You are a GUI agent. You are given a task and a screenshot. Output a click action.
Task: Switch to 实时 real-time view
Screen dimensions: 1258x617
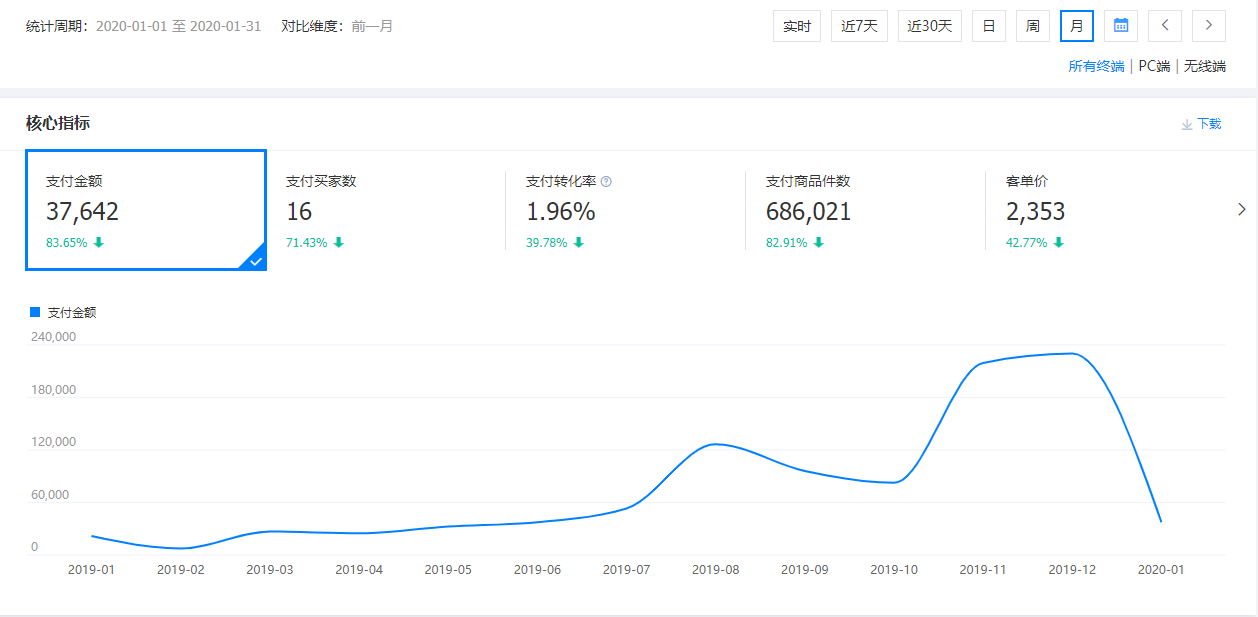coord(797,26)
